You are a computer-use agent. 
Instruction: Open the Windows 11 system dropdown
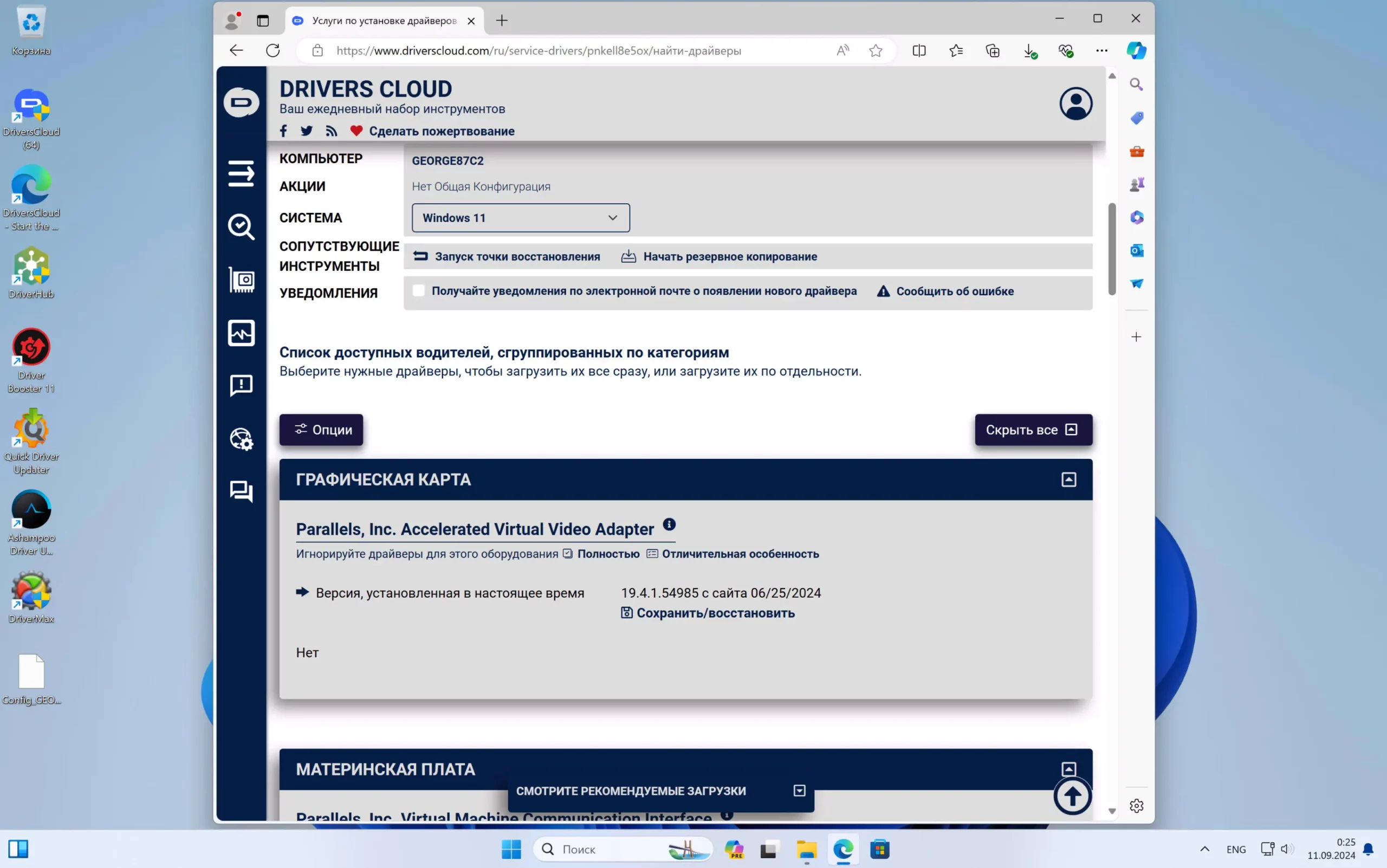(520, 218)
